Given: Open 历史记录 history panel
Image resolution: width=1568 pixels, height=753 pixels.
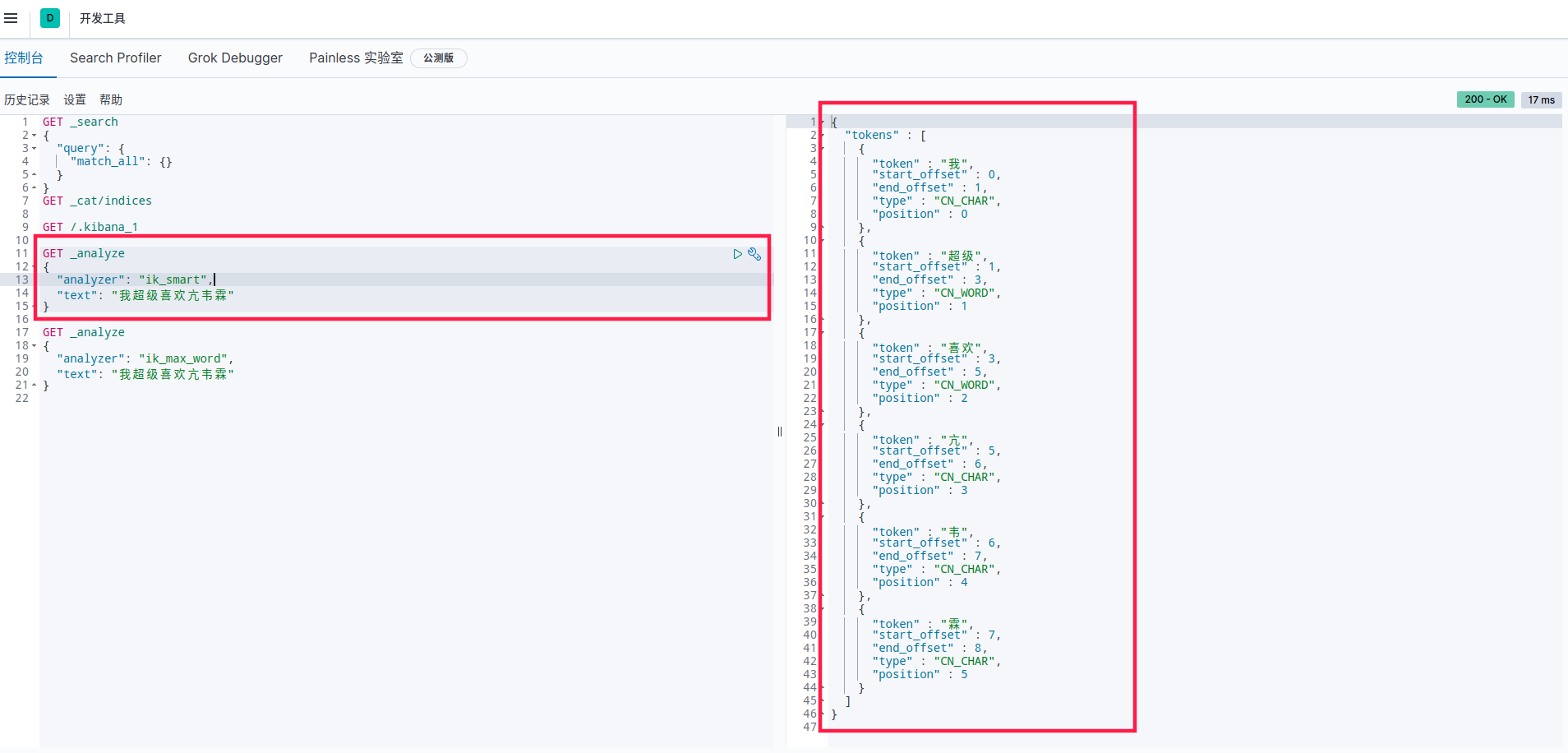Looking at the screenshot, I should pyautogui.click(x=27, y=99).
